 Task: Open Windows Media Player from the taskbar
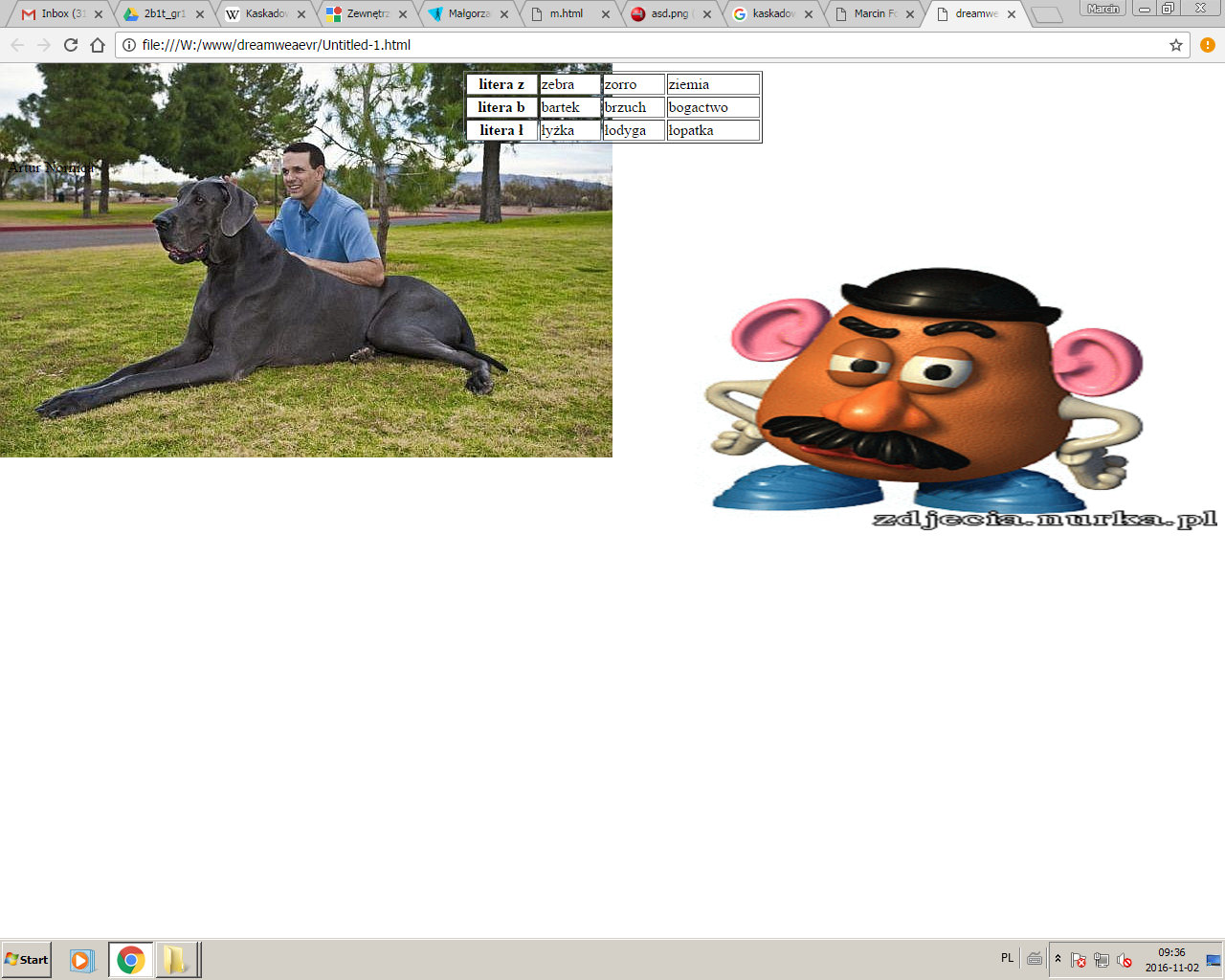pos(81,960)
